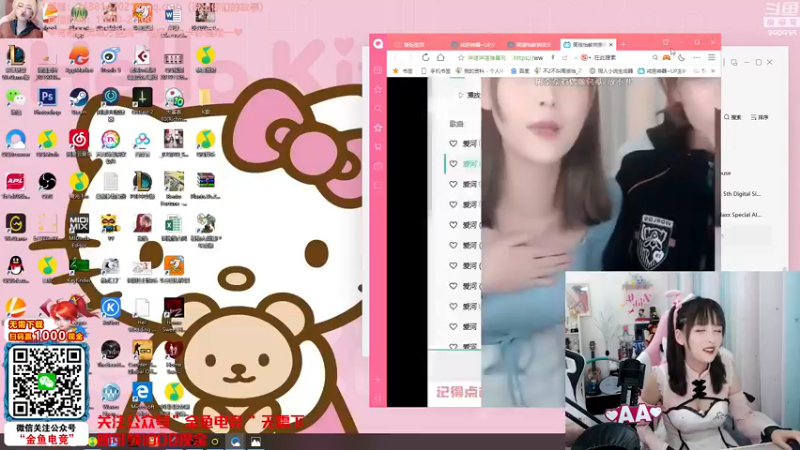Click 排序 sort in background window
The width and height of the screenshot is (800, 450).
point(760,117)
